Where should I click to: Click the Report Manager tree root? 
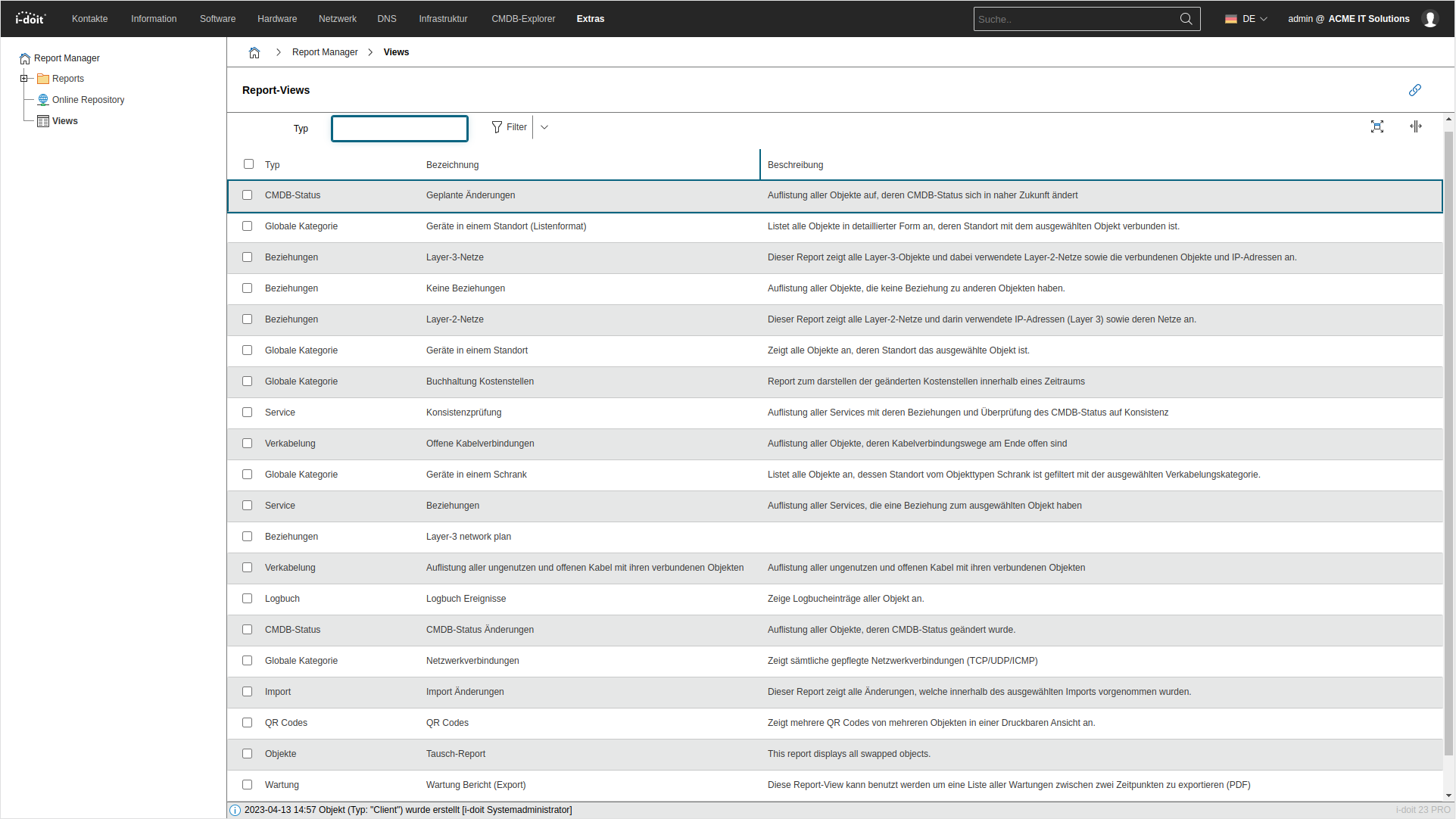pos(67,58)
